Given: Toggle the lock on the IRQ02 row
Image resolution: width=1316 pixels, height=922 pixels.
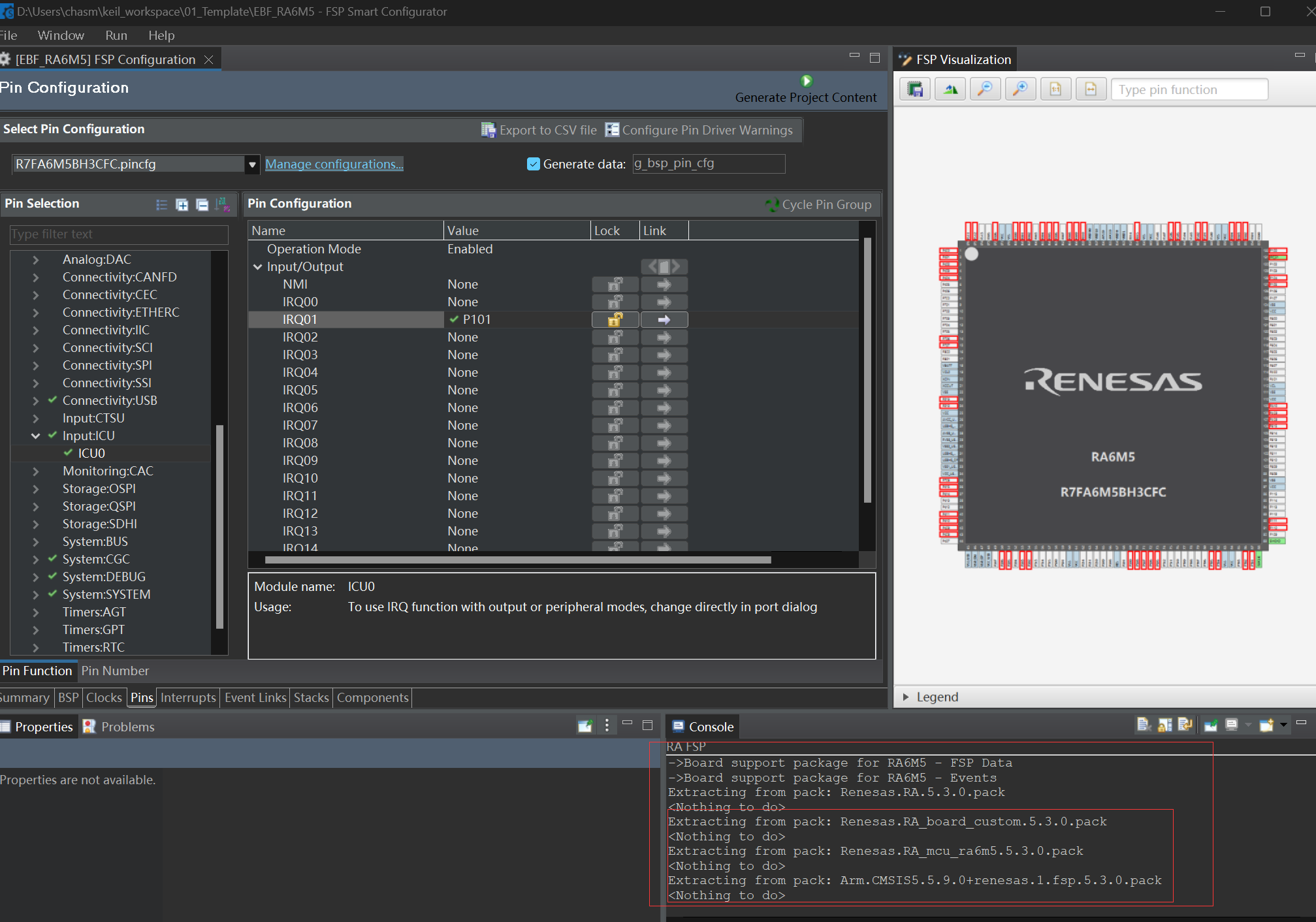Looking at the screenshot, I should 615,337.
